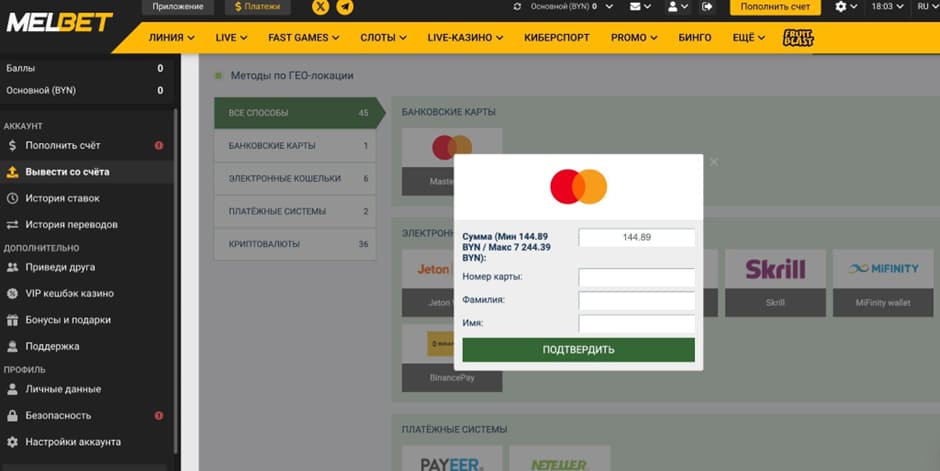Open the ЛИНИЯ menu
The height and width of the screenshot is (471, 940).
[171, 38]
